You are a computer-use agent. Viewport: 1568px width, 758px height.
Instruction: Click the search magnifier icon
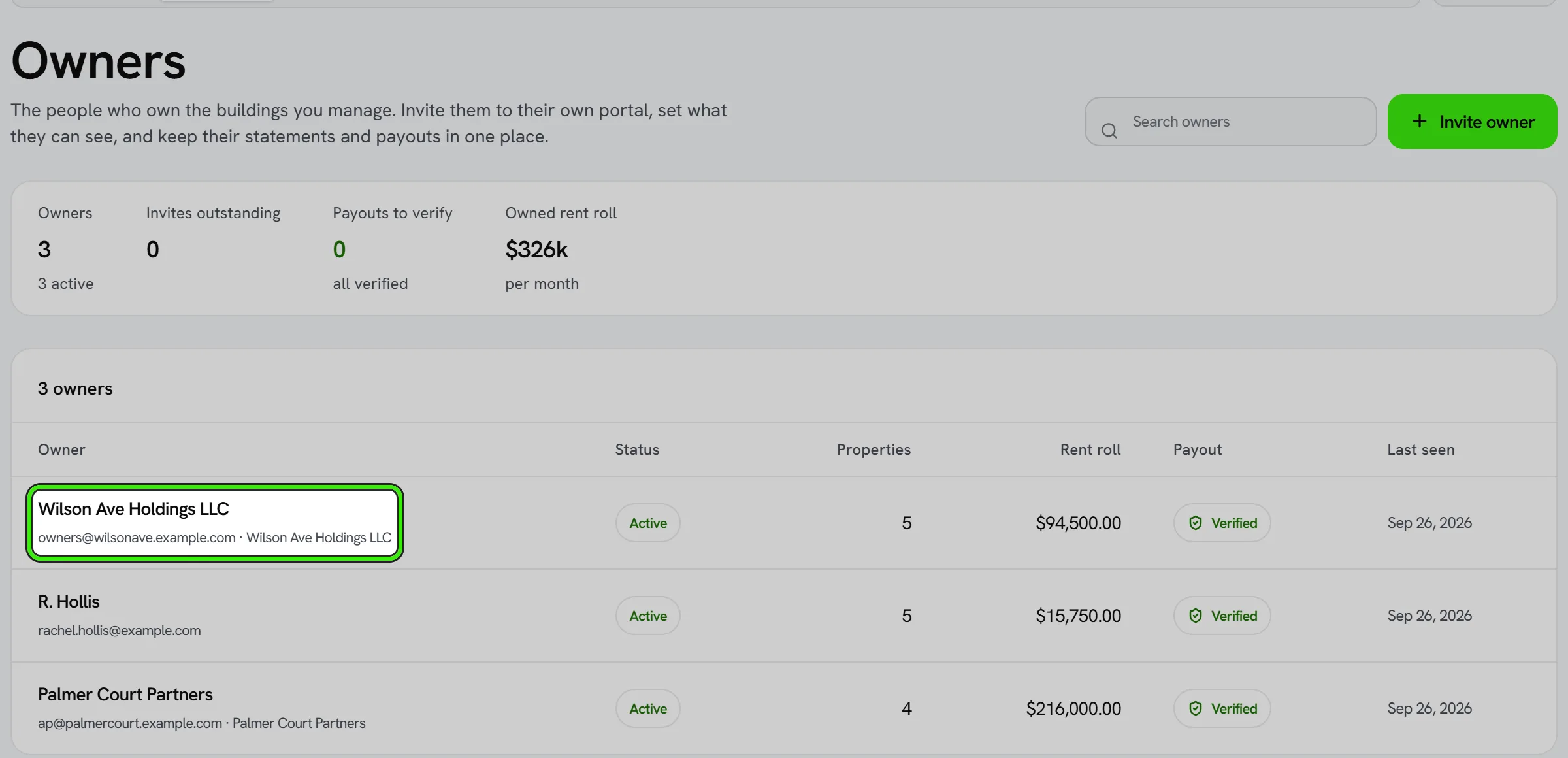pyautogui.click(x=1109, y=131)
